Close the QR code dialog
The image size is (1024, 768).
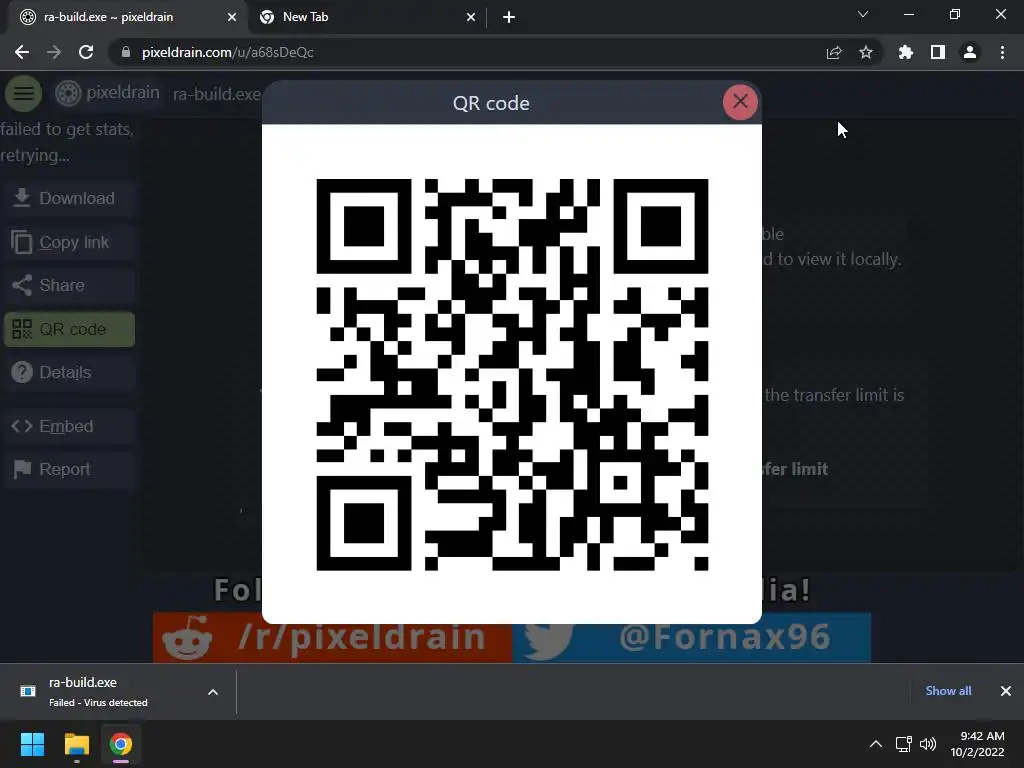coord(740,102)
